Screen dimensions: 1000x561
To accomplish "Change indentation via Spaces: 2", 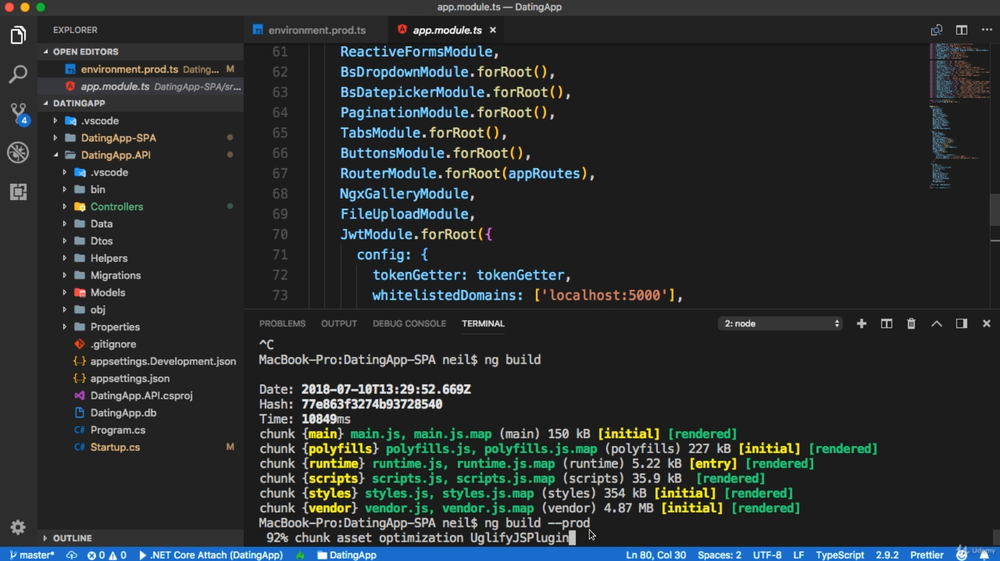I will tap(719, 555).
